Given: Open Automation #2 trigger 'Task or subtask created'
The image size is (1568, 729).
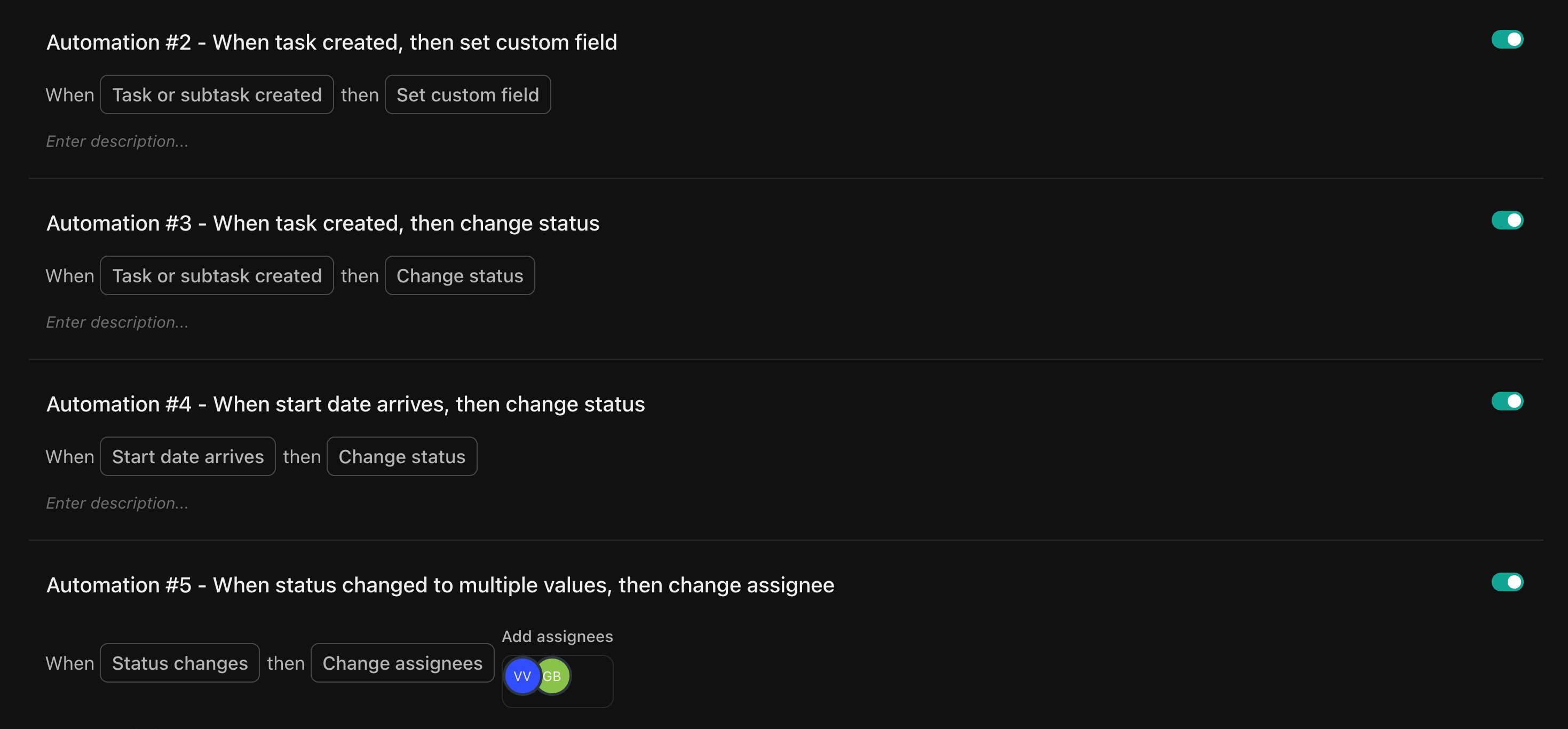Looking at the screenshot, I should coord(217,94).
